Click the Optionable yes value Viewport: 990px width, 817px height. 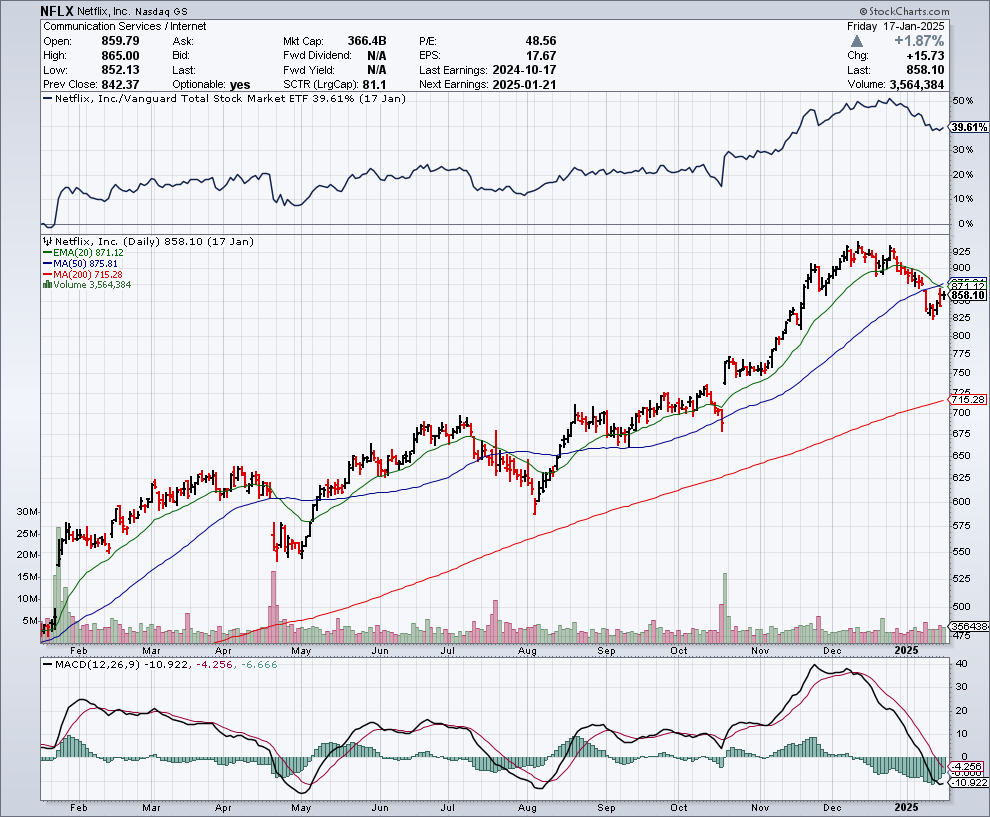(x=240, y=85)
